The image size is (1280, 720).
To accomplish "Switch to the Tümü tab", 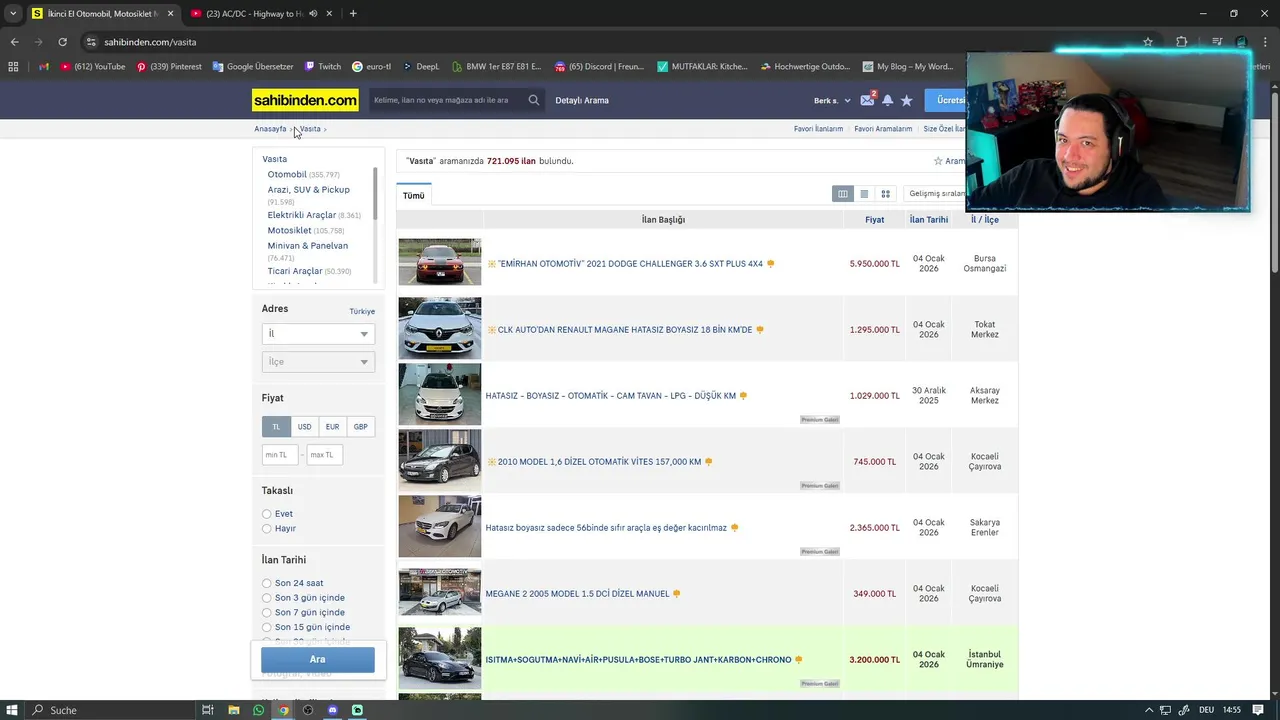I will pos(414,196).
